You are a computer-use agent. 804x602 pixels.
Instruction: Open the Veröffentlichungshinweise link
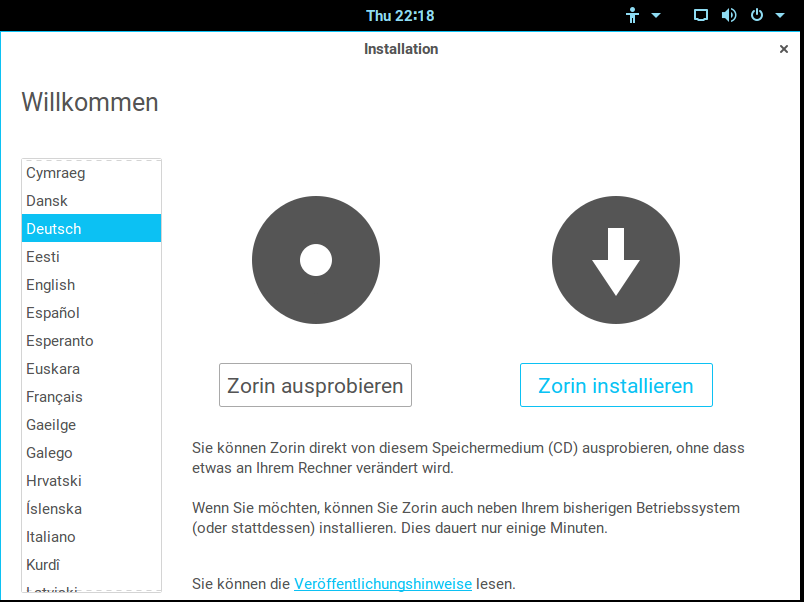tap(384, 583)
